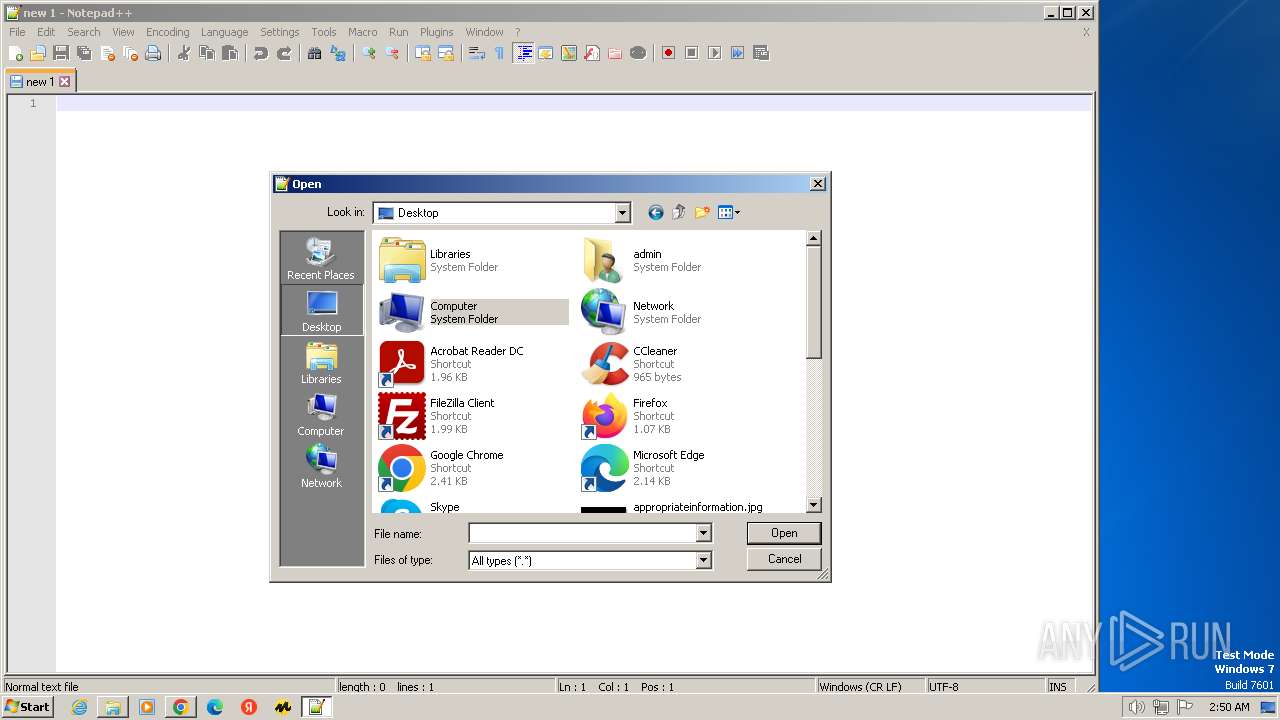Viewport: 1280px width, 720px height.
Task: Open the File menu
Action: click(17, 32)
